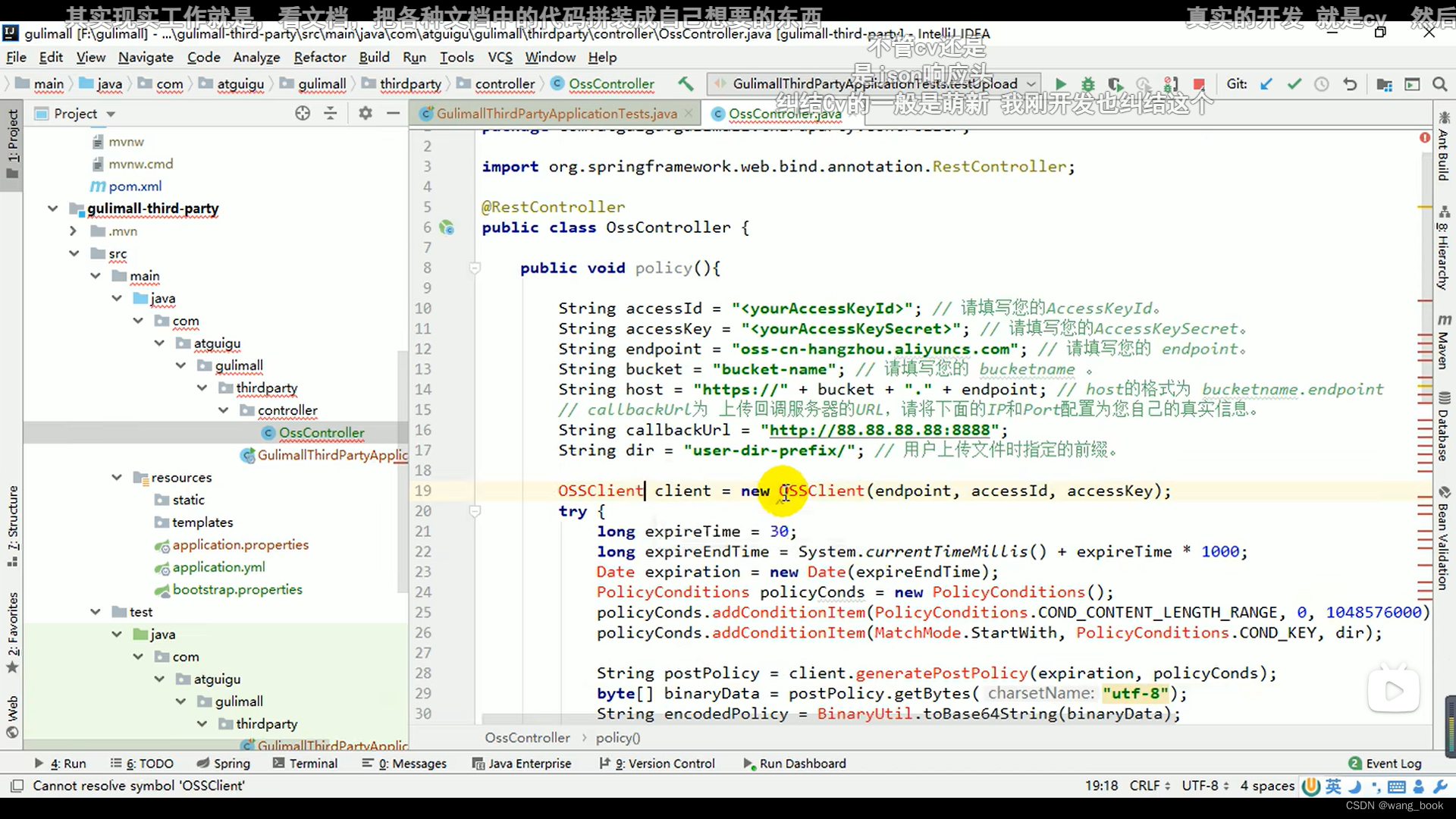Toggle tool window bars corner icon
The image size is (1456, 819).
tap(17, 786)
